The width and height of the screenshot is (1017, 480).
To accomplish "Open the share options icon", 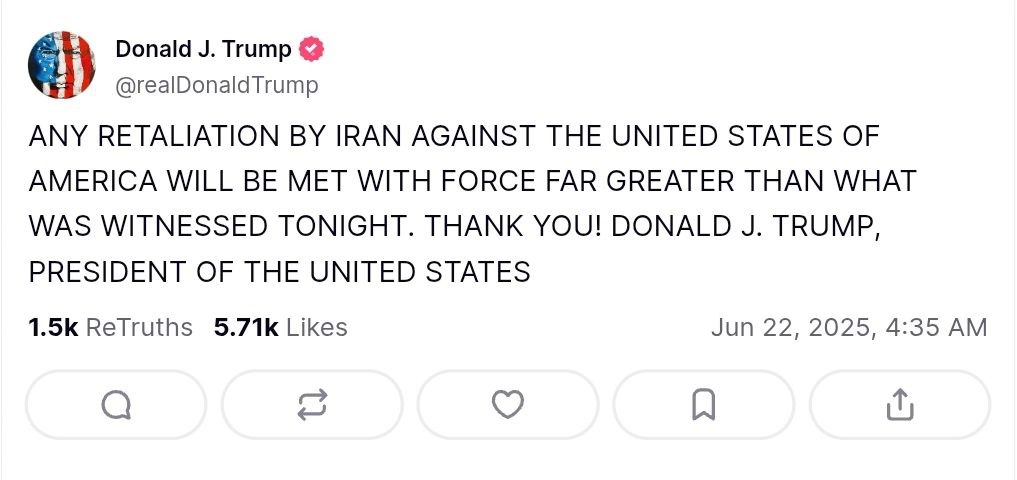I will (900, 404).
